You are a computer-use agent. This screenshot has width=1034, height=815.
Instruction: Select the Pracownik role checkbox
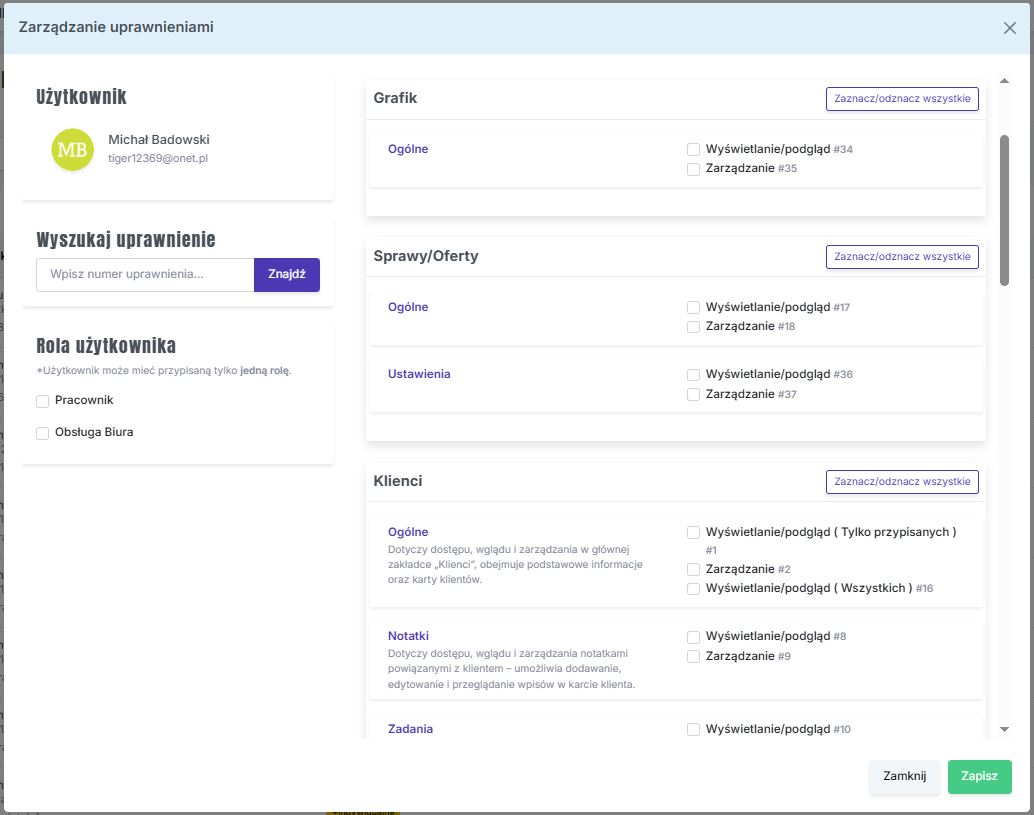pyautogui.click(x=43, y=401)
